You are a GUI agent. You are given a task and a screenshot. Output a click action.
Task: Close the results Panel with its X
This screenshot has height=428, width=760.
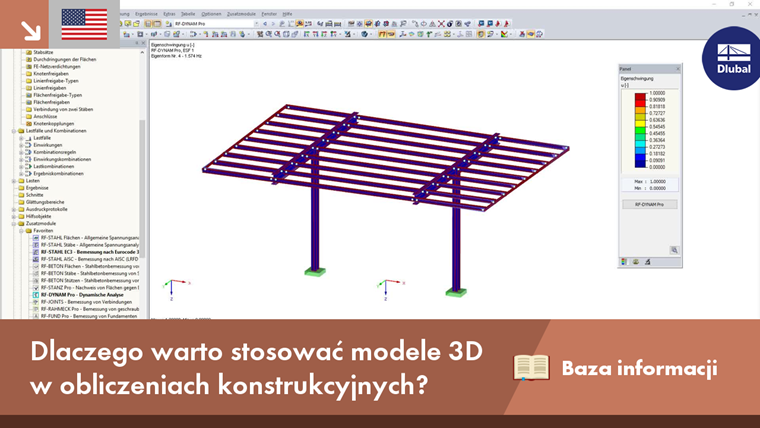click(x=678, y=69)
